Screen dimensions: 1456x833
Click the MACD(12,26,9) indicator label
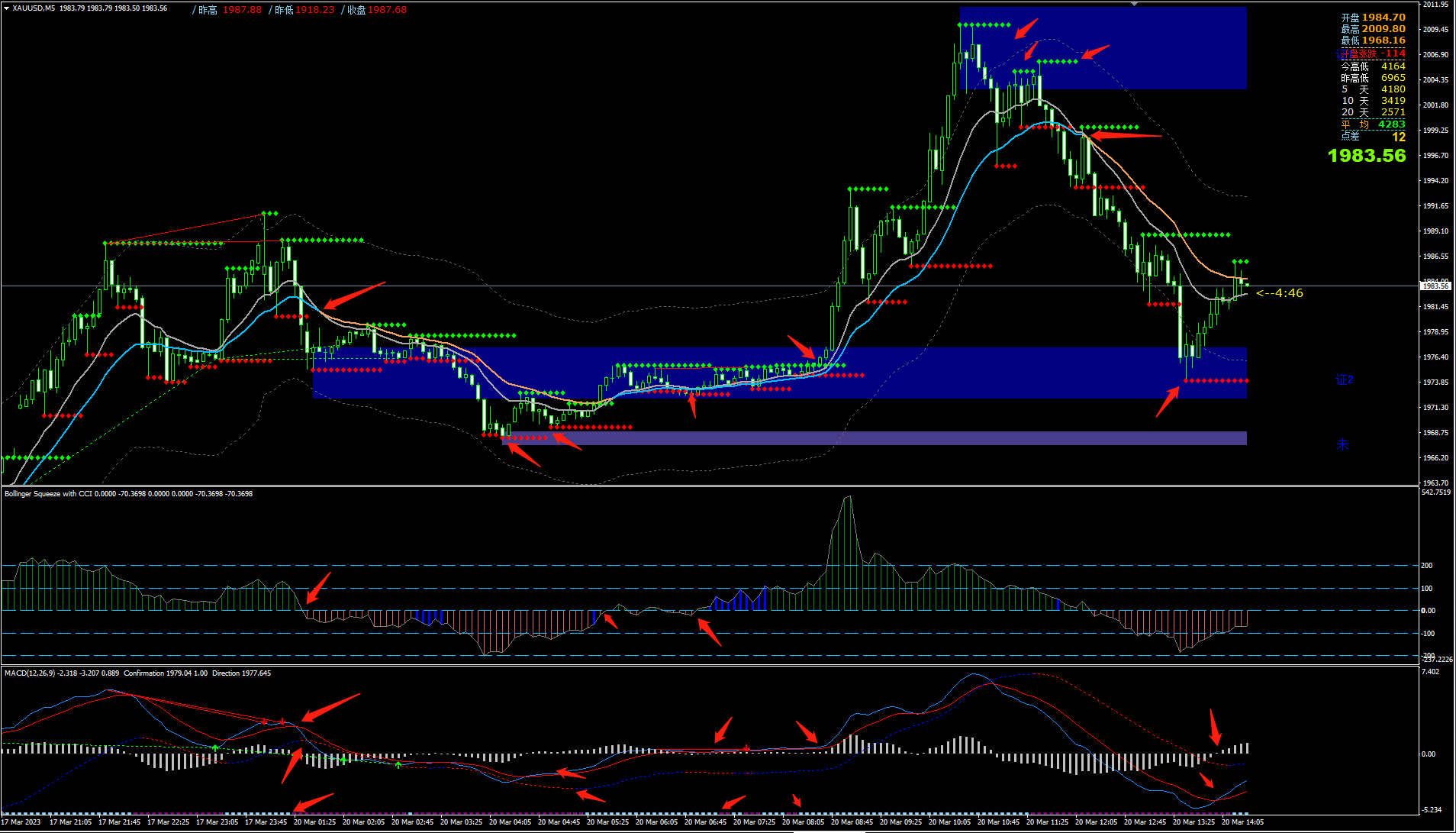pos(137,673)
